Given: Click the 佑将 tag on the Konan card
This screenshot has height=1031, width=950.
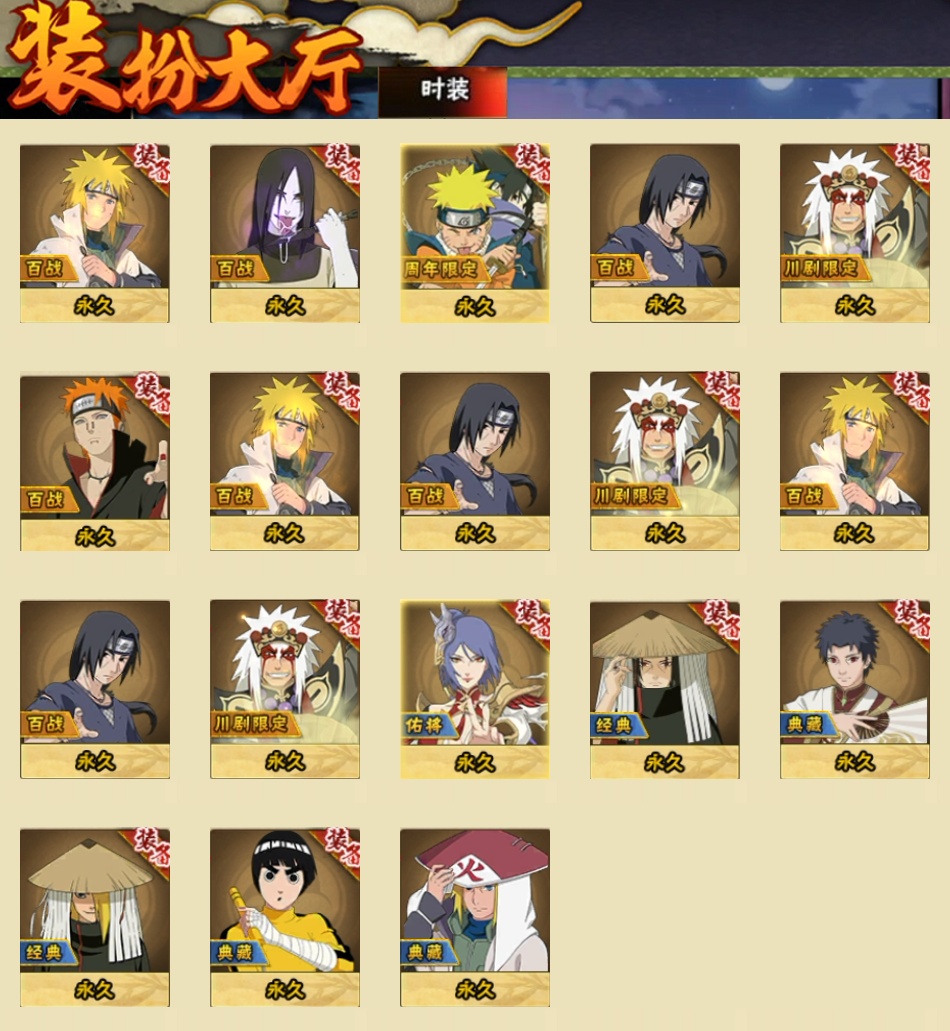Looking at the screenshot, I should [x=424, y=725].
